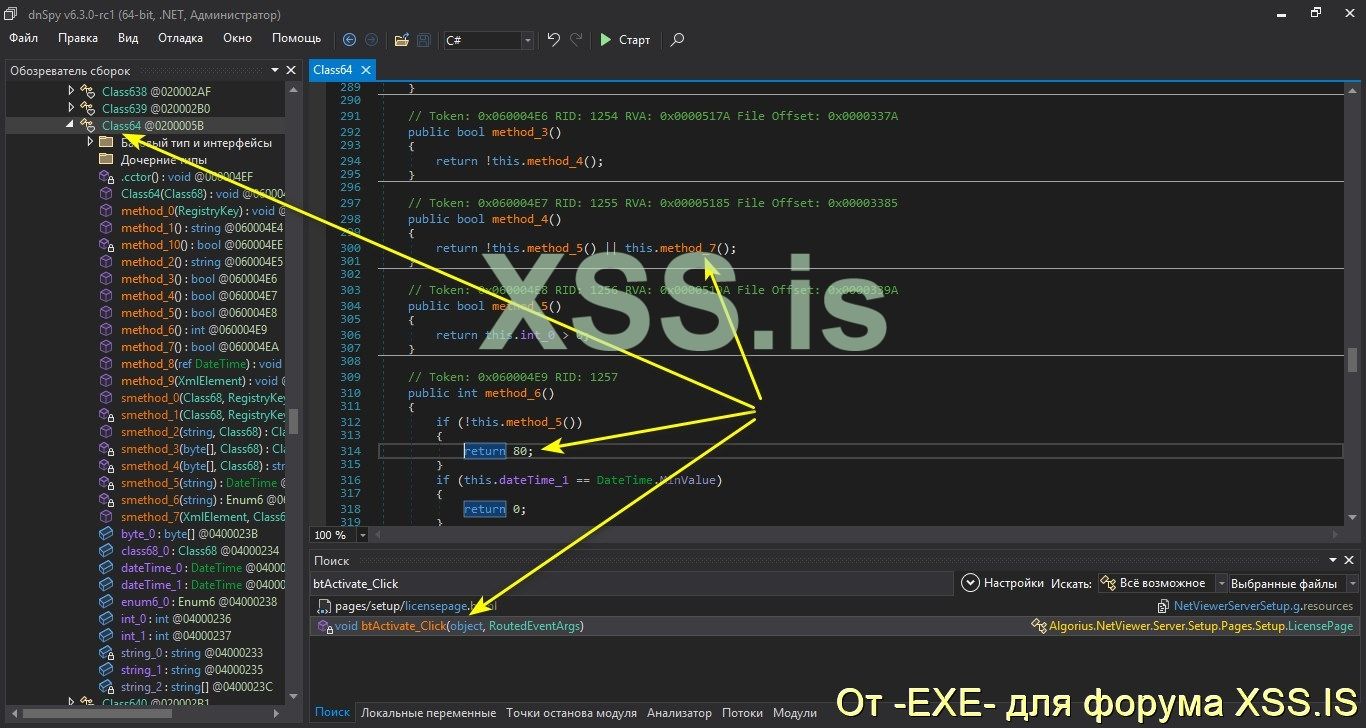Expand Базовый тип и интерфейсы folder
Image resolution: width=1366 pixels, height=728 pixels.
pos(90,142)
